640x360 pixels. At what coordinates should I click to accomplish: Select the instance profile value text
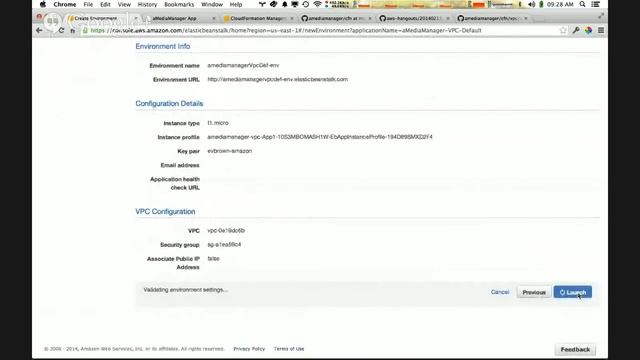(x=320, y=137)
